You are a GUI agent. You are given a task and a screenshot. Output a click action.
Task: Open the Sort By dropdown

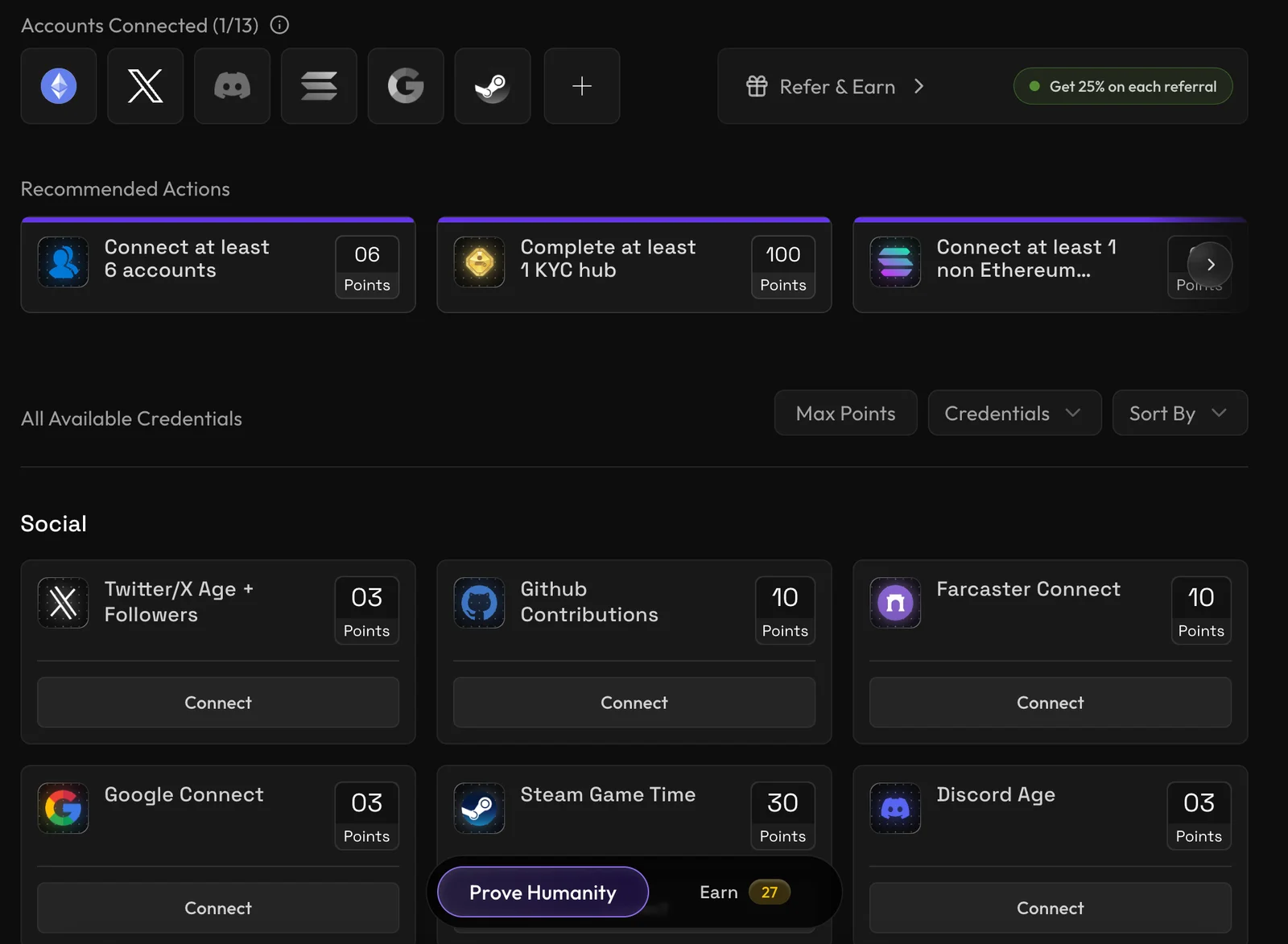click(x=1180, y=413)
